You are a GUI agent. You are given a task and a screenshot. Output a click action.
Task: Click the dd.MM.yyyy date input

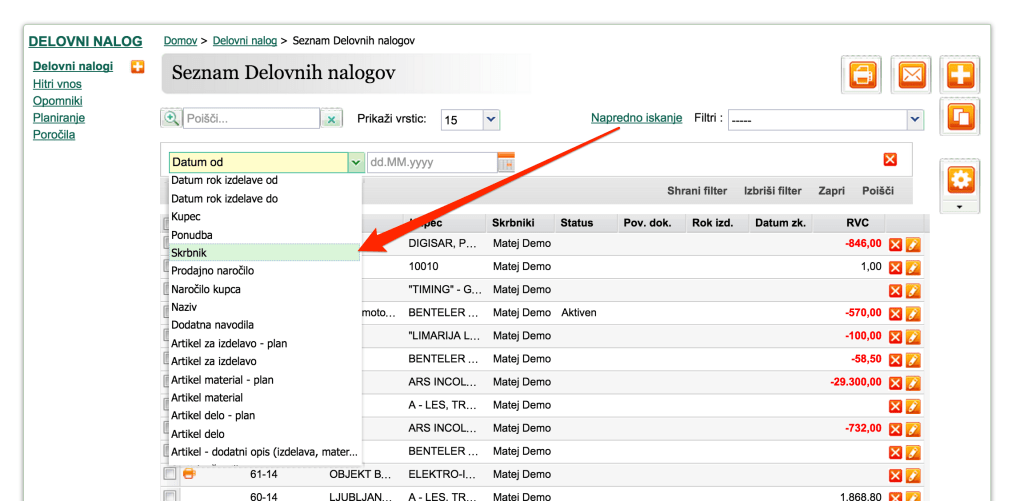point(432,162)
